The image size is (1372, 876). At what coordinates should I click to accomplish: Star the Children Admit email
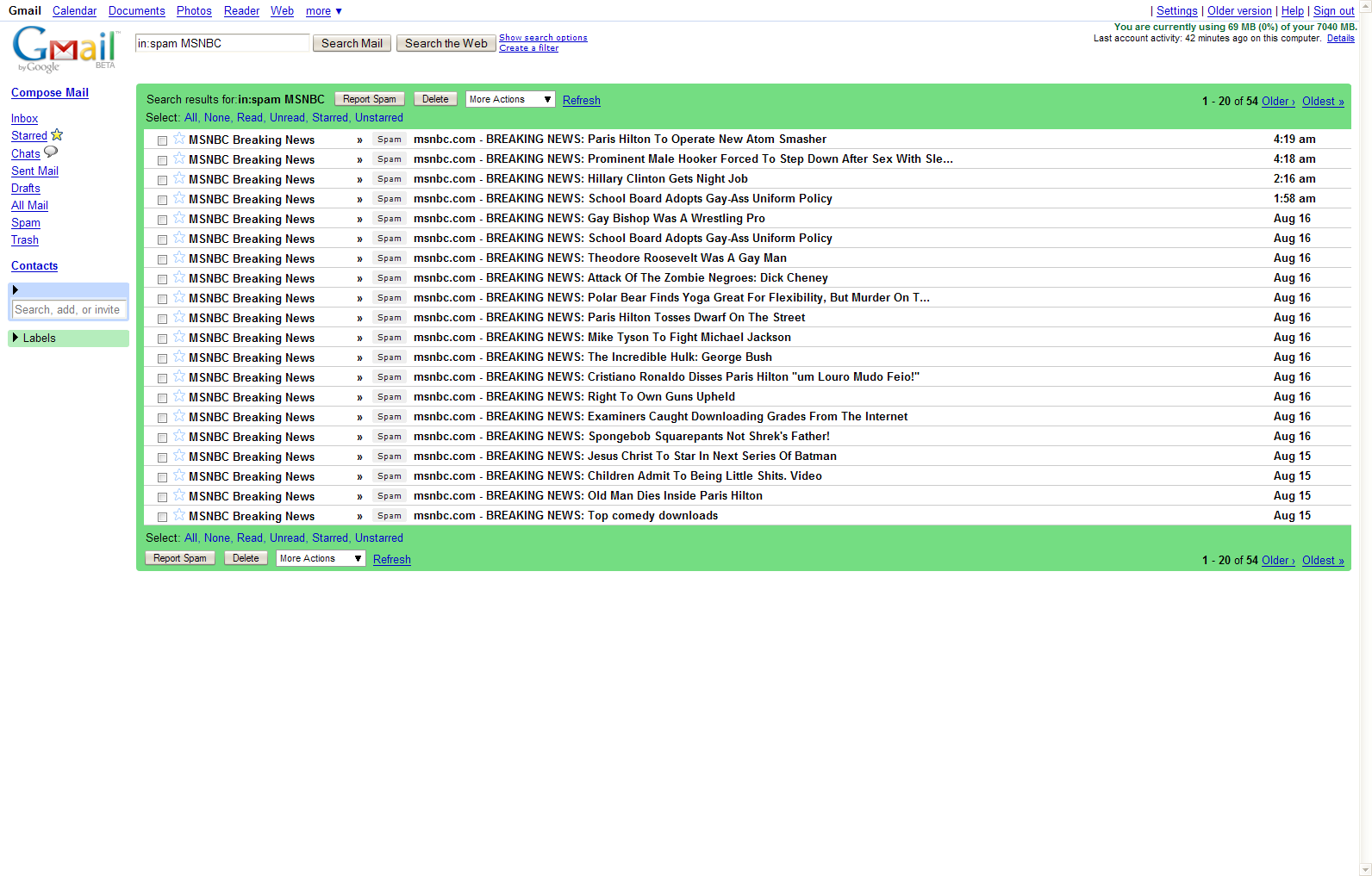pyautogui.click(x=179, y=475)
